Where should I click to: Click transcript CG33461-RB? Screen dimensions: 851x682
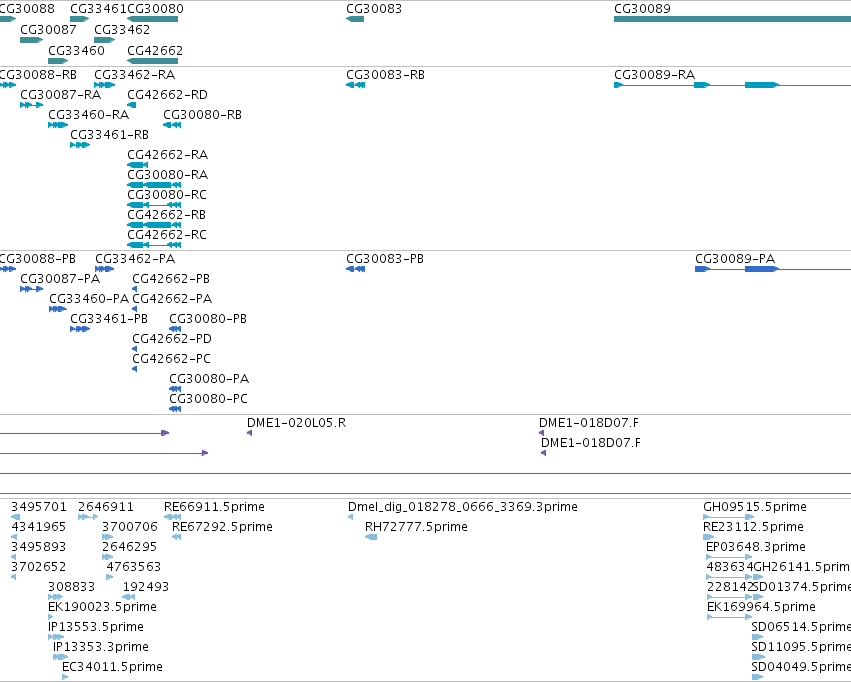(80, 145)
